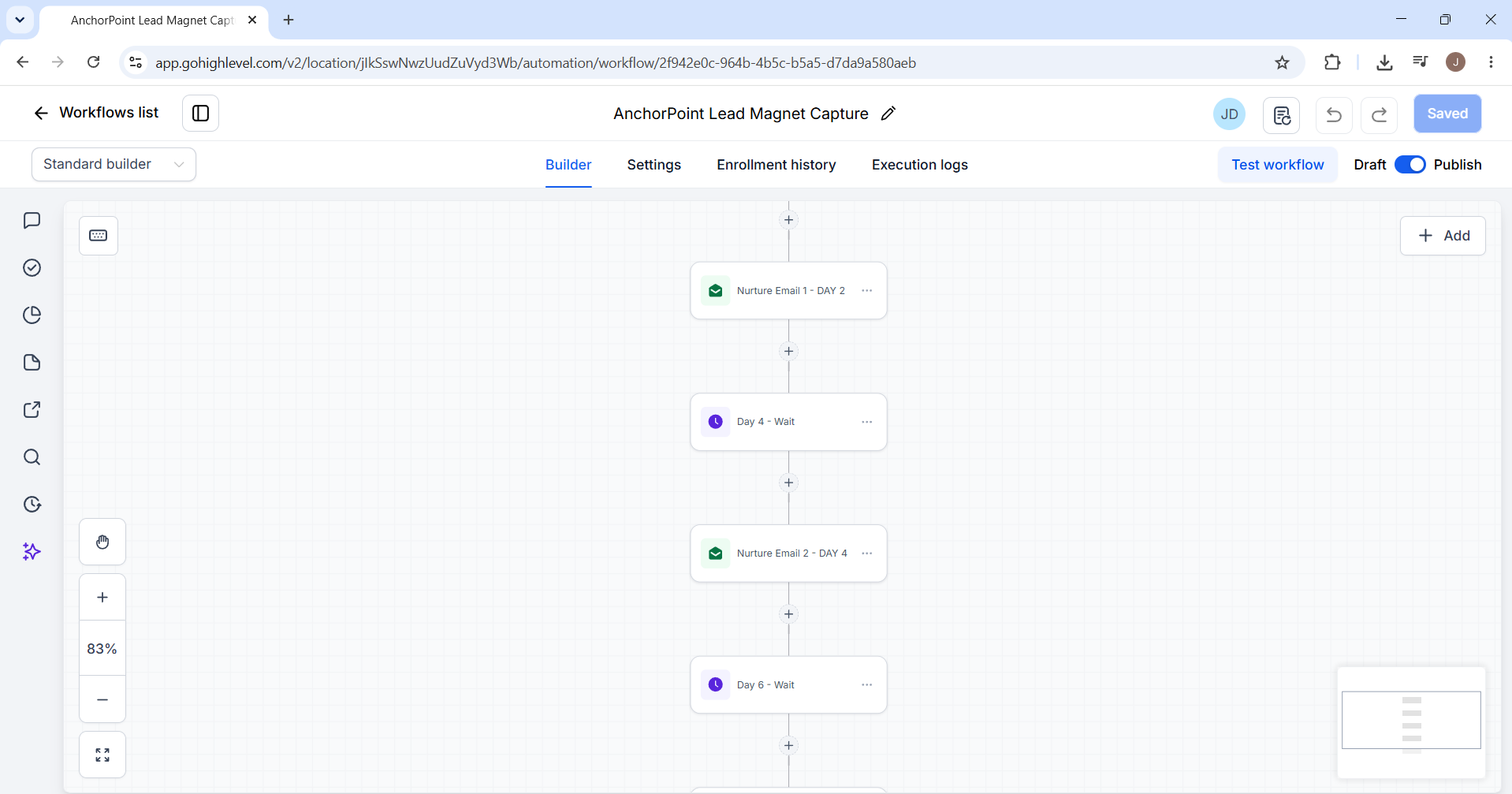
Task: Click the workflow minimap viewport
Action: point(1411,720)
